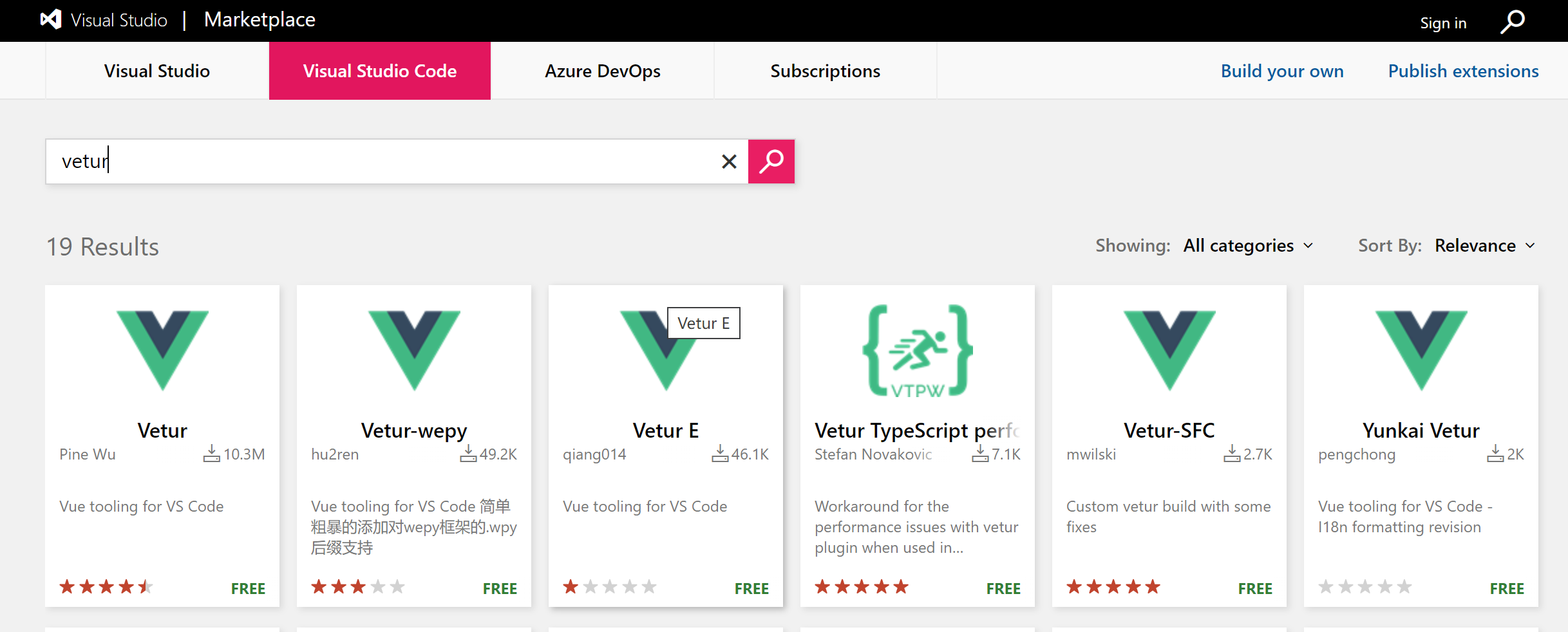Image resolution: width=1568 pixels, height=632 pixels.
Task: Click the download icon beside 2.7K
Action: tap(1232, 453)
